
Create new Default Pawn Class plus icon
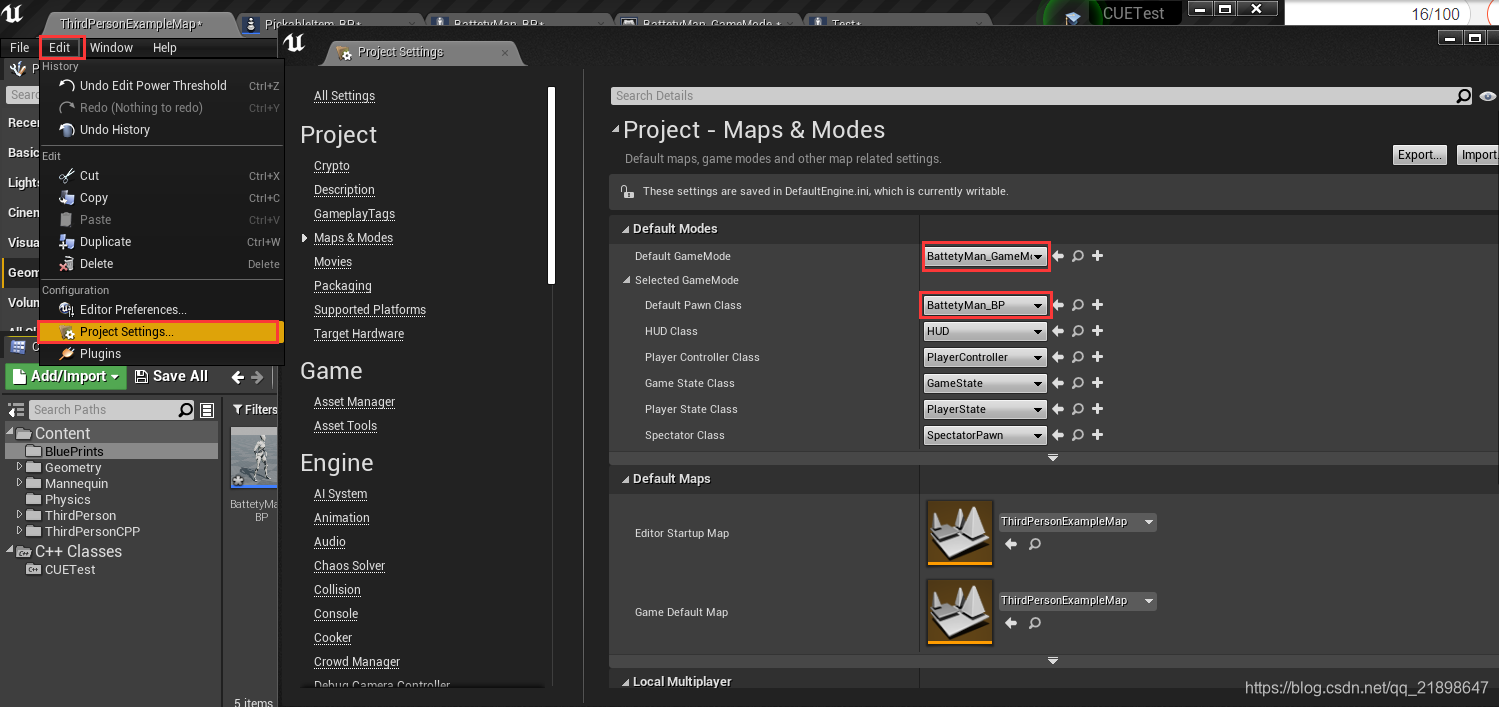[x=1097, y=305]
